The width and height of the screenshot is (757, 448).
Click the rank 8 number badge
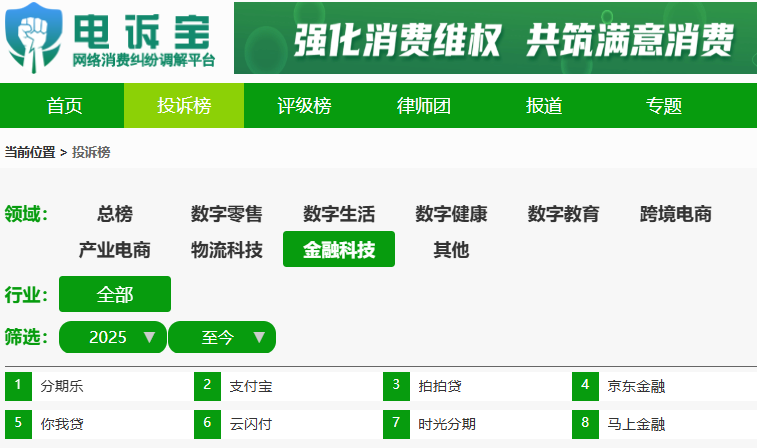586,424
